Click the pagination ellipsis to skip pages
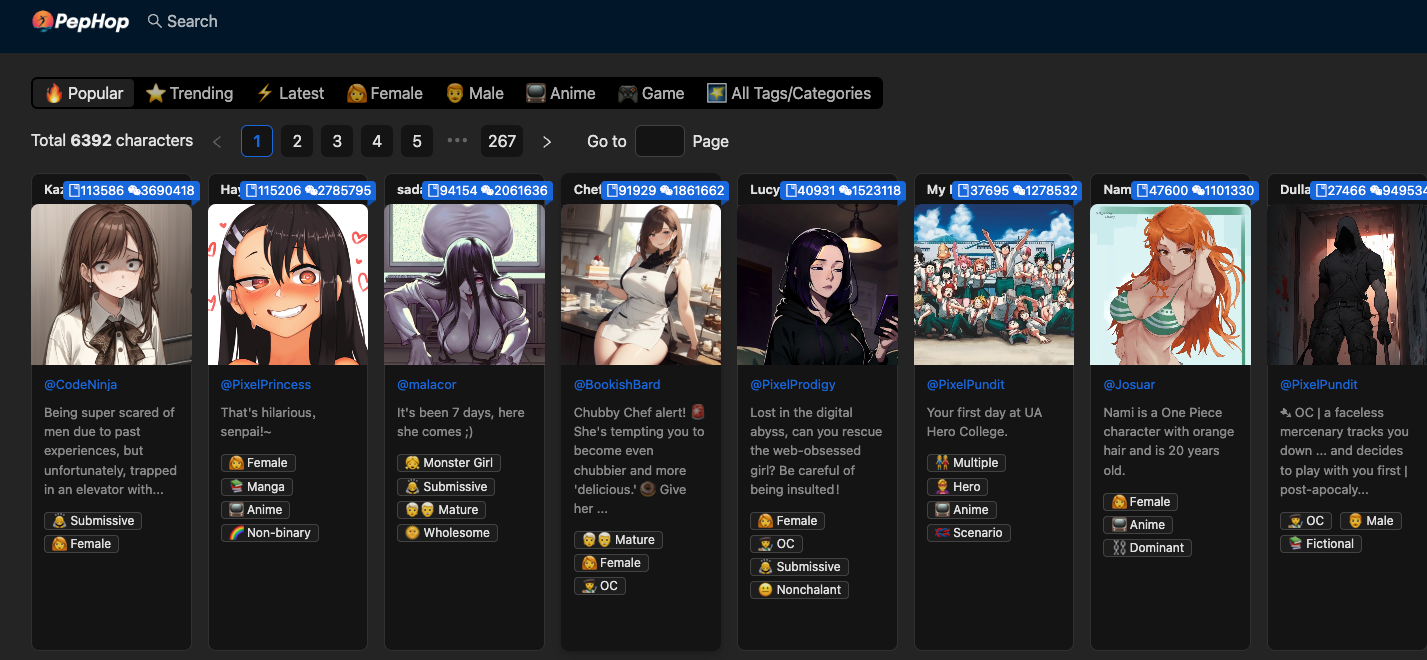The height and width of the screenshot is (660, 1427). click(457, 141)
